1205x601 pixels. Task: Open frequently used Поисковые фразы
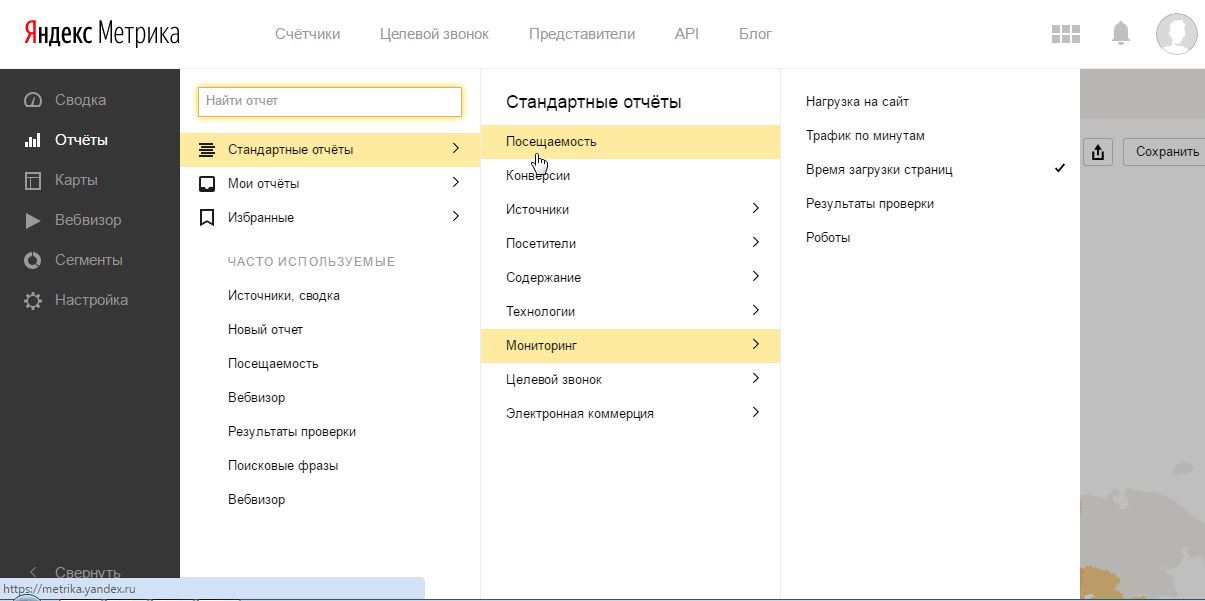click(283, 466)
